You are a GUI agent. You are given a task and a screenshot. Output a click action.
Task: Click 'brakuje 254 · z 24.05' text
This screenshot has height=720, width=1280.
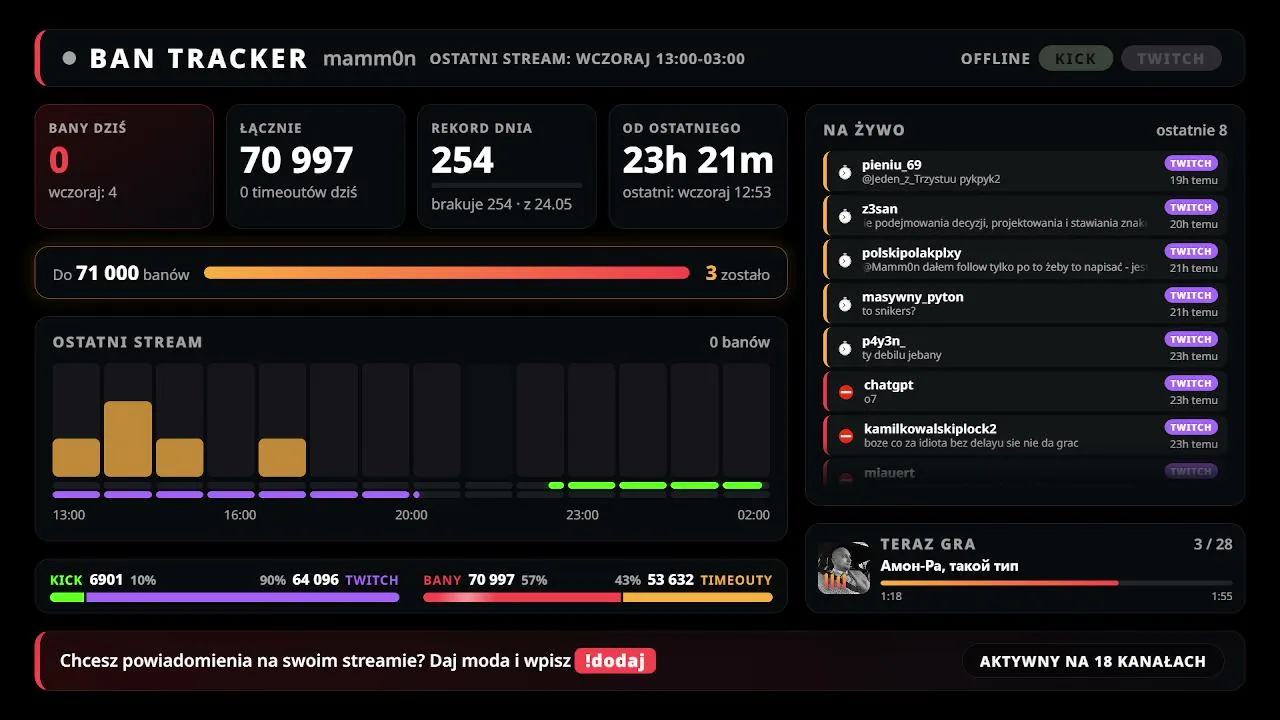point(501,204)
